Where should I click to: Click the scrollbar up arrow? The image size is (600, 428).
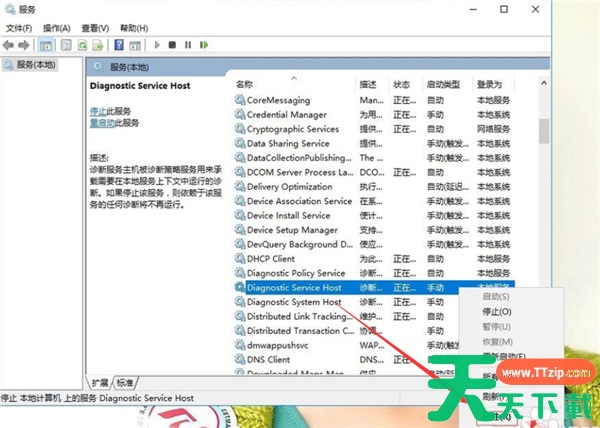pyautogui.click(x=544, y=83)
